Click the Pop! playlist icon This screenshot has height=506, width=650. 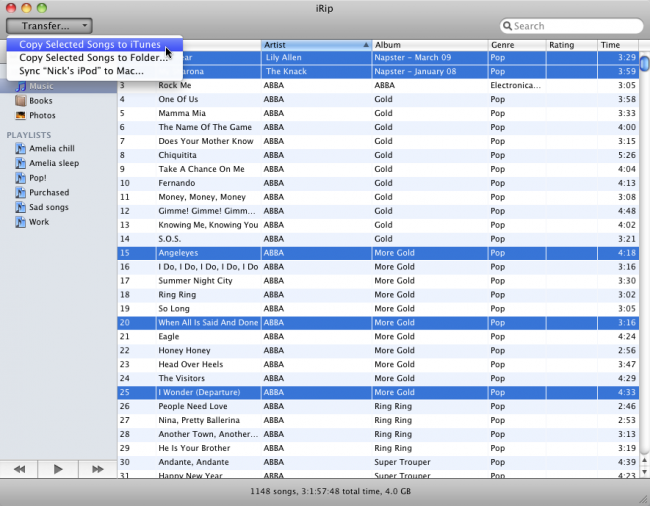pyautogui.click(x=20, y=178)
